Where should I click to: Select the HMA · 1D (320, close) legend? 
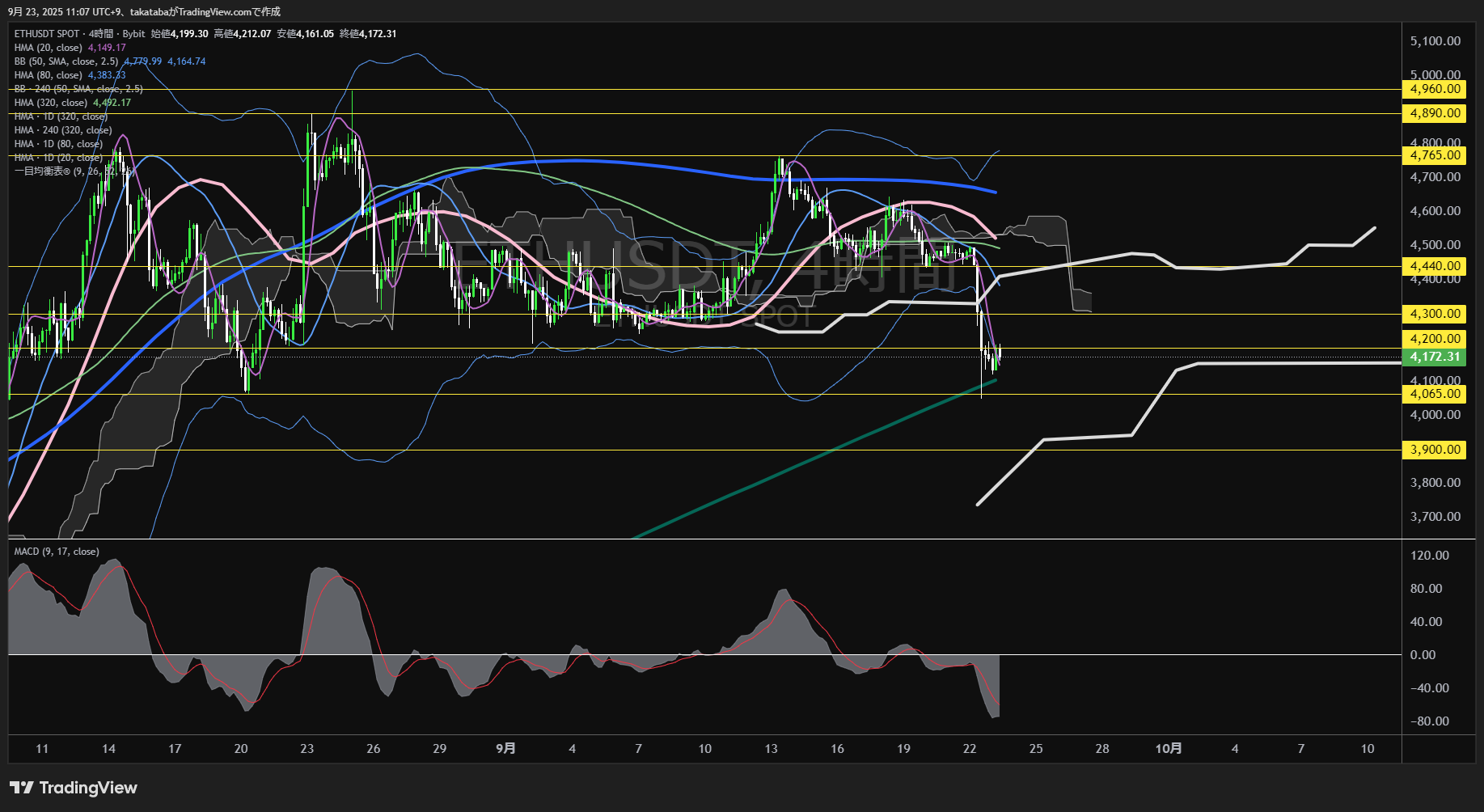coord(61,116)
